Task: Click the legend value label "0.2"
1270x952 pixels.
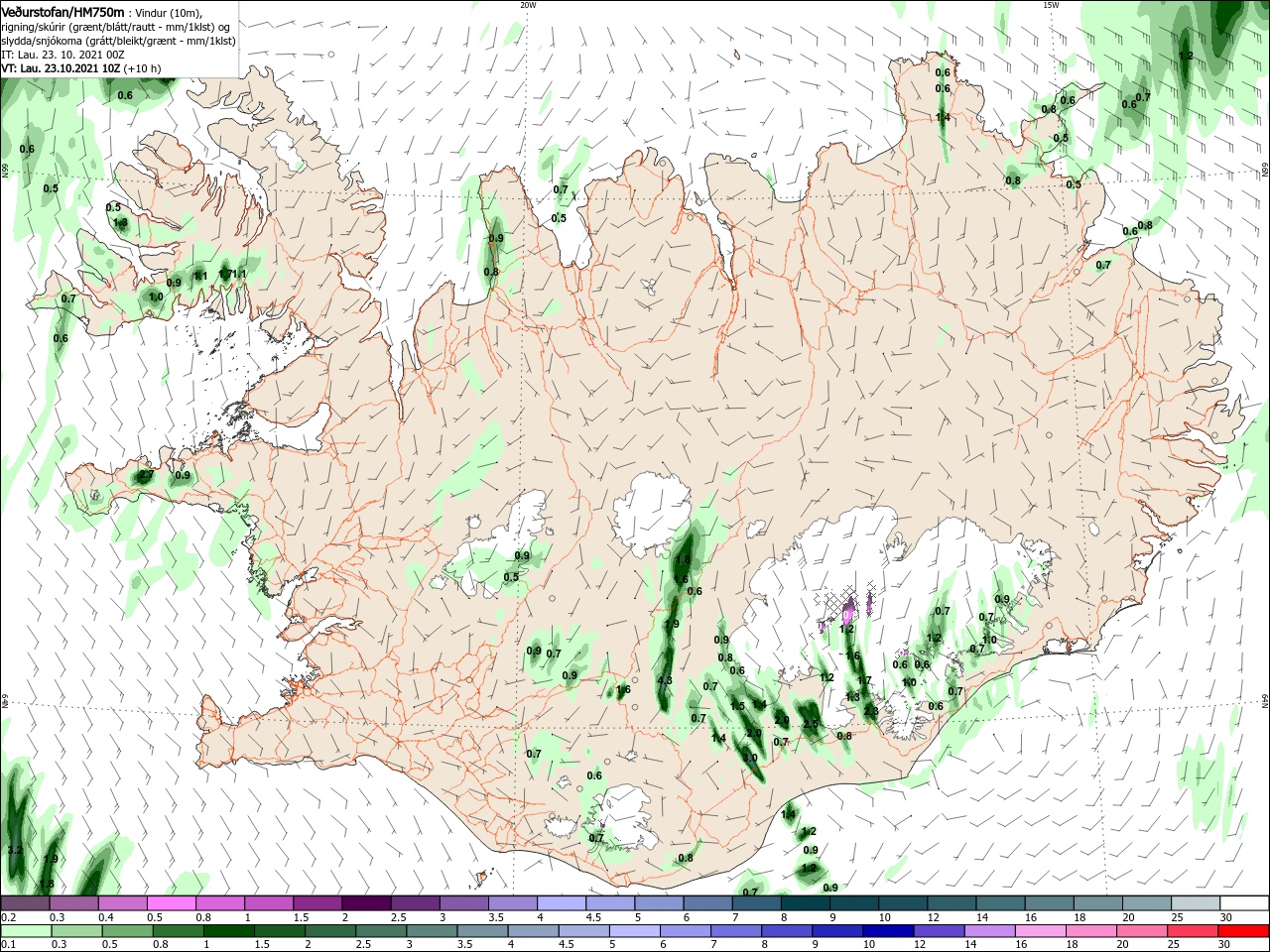Action: [x=8, y=917]
